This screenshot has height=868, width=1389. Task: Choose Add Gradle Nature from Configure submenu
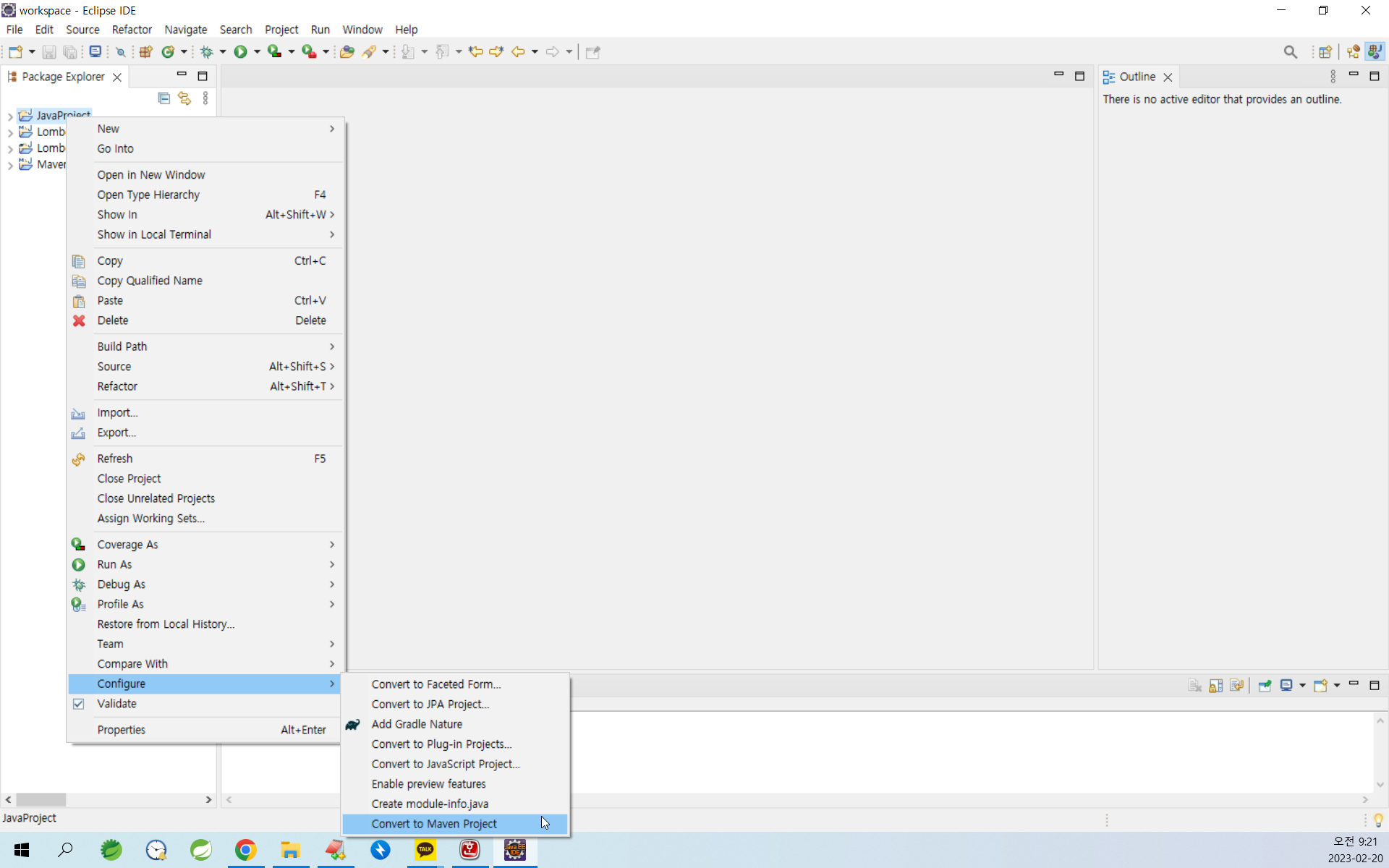pyautogui.click(x=454, y=724)
